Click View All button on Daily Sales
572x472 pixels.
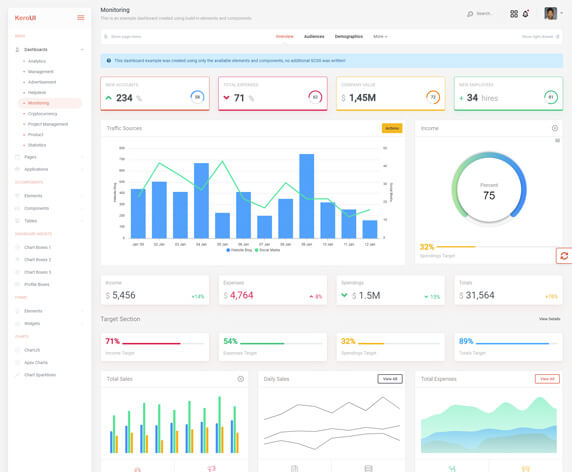(x=390, y=379)
